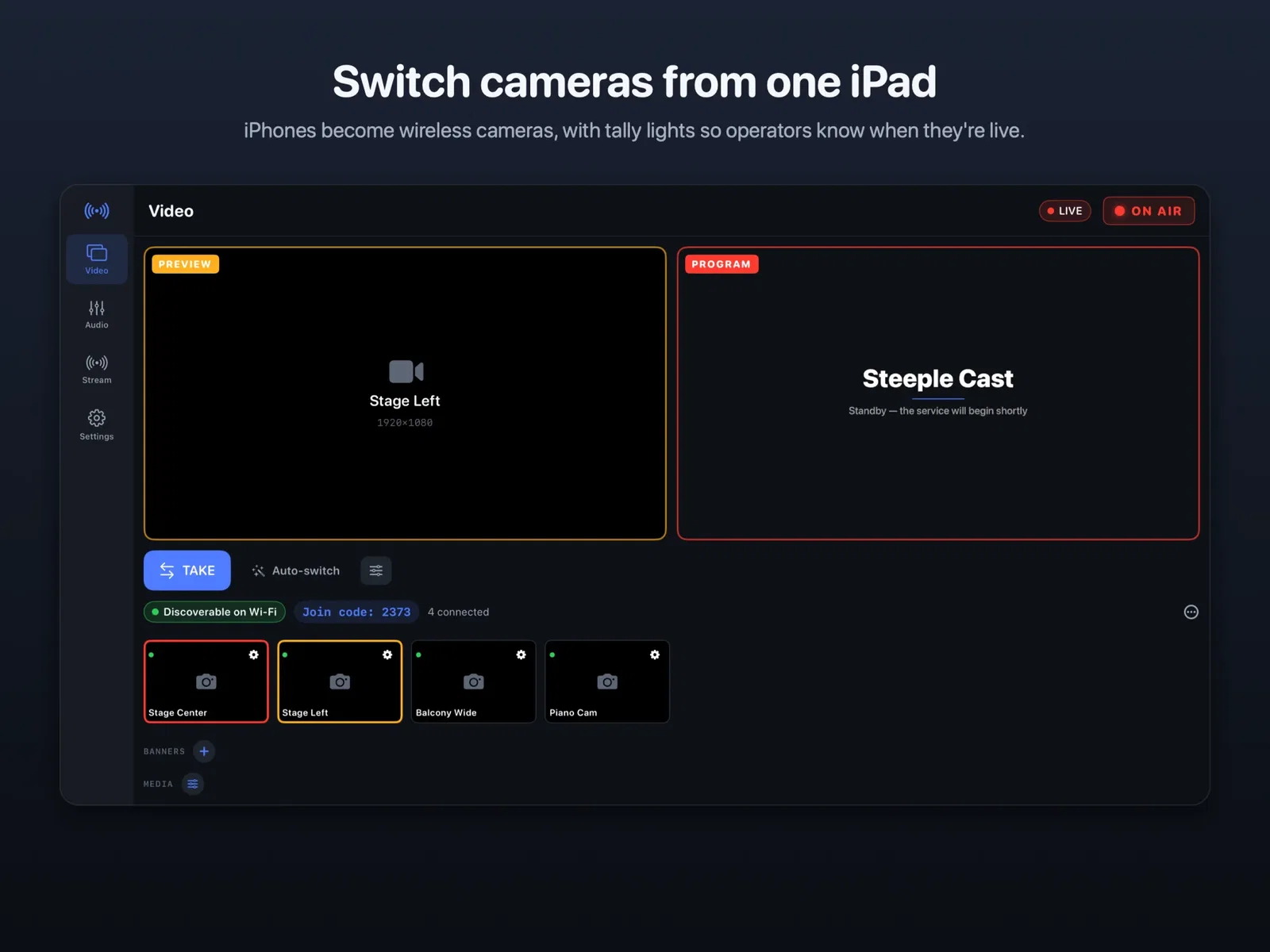Click the video camera icon in preview
The image size is (1270, 952).
pos(406,371)
